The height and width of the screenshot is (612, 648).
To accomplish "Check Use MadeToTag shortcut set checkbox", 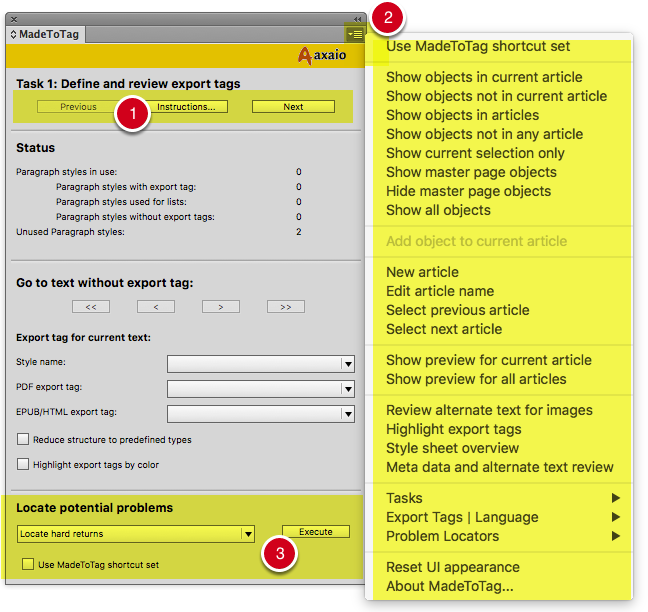I will coord(28,564).
